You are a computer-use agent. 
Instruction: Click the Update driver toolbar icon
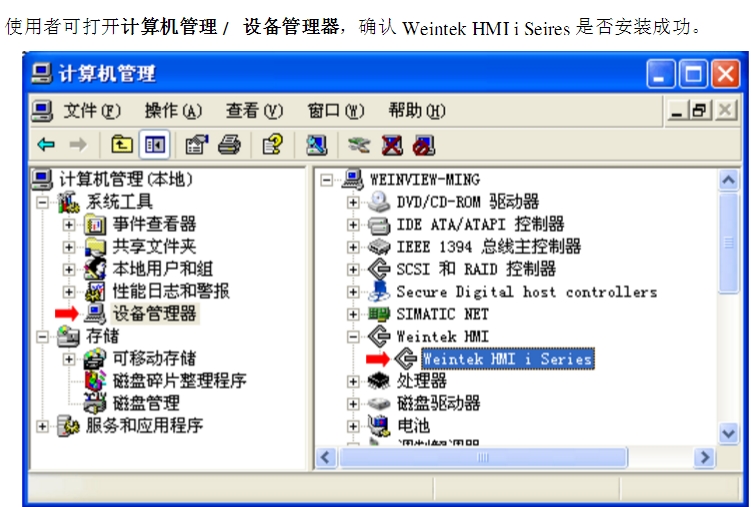pos(359,145)
